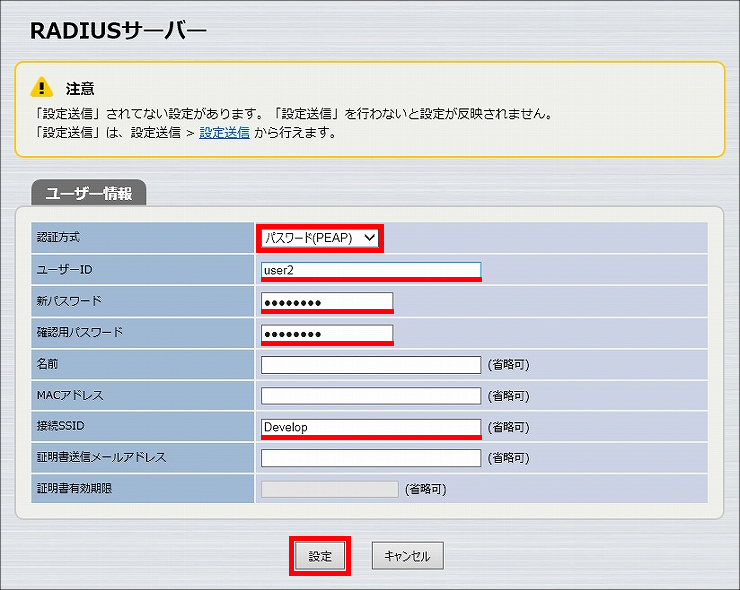This screenshot has width=740, height=590.
Task: Click the warning line starting 「設定送信」されてない設定
Action: point(293,114)
